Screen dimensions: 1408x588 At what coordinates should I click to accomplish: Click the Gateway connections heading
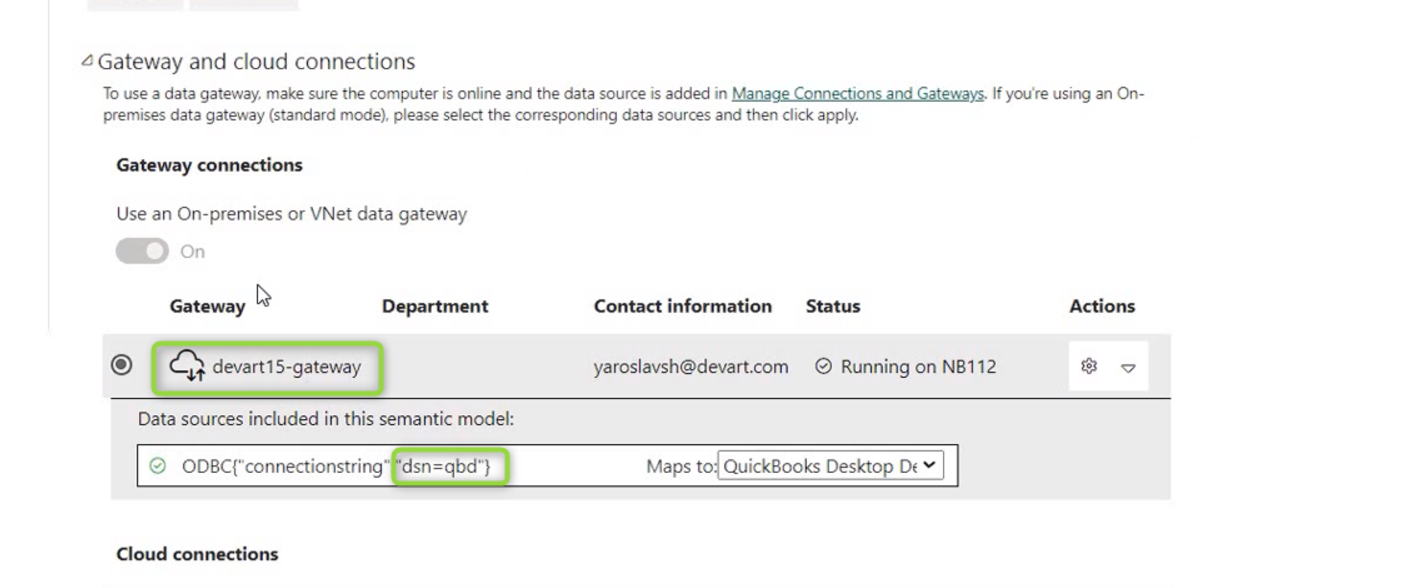click(209, 165)
